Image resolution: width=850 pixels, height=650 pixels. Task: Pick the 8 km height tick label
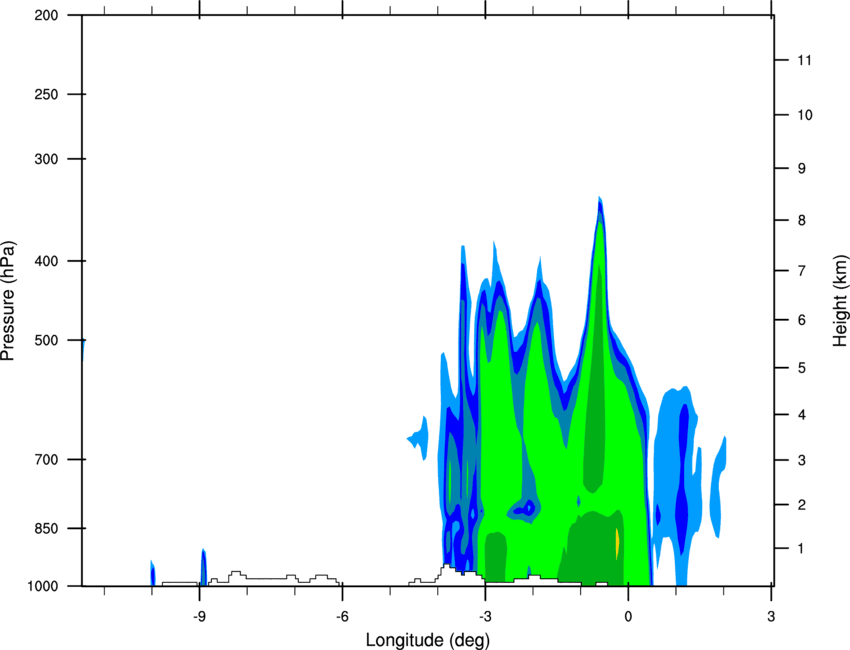pos(802,220)
